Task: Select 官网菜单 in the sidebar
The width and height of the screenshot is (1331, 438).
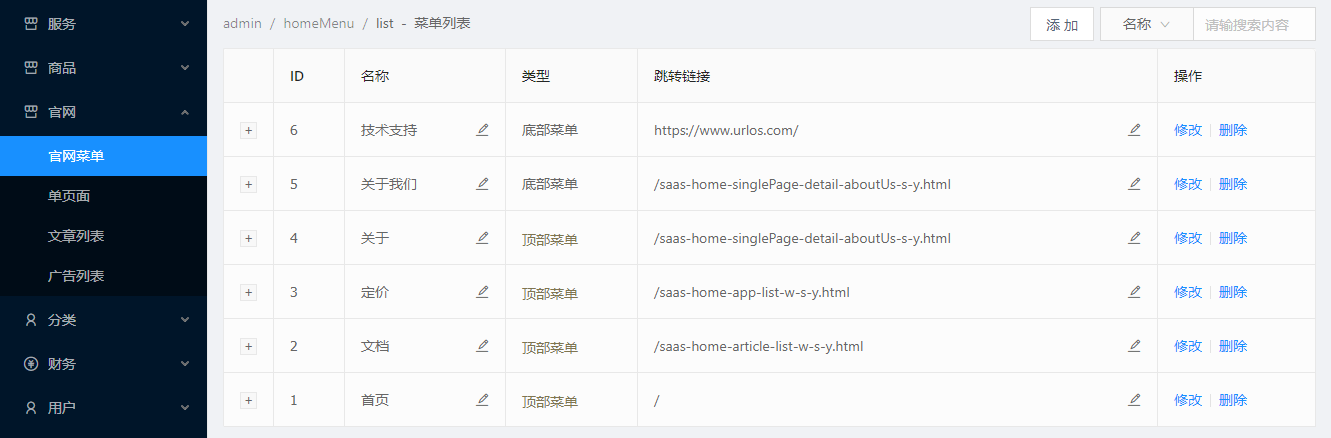Action: click(103, 156)
